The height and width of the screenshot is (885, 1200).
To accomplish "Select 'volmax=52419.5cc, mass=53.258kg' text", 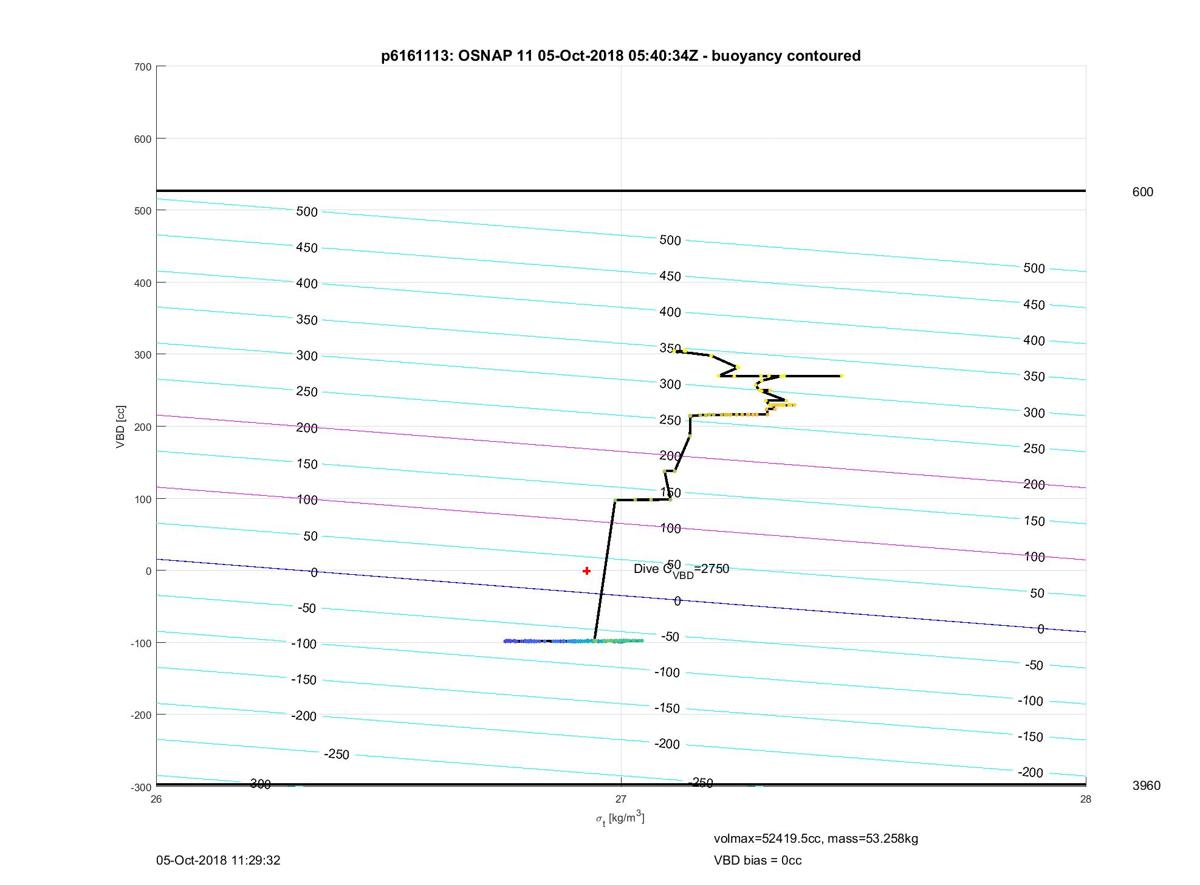I will (x=815, y=838).
